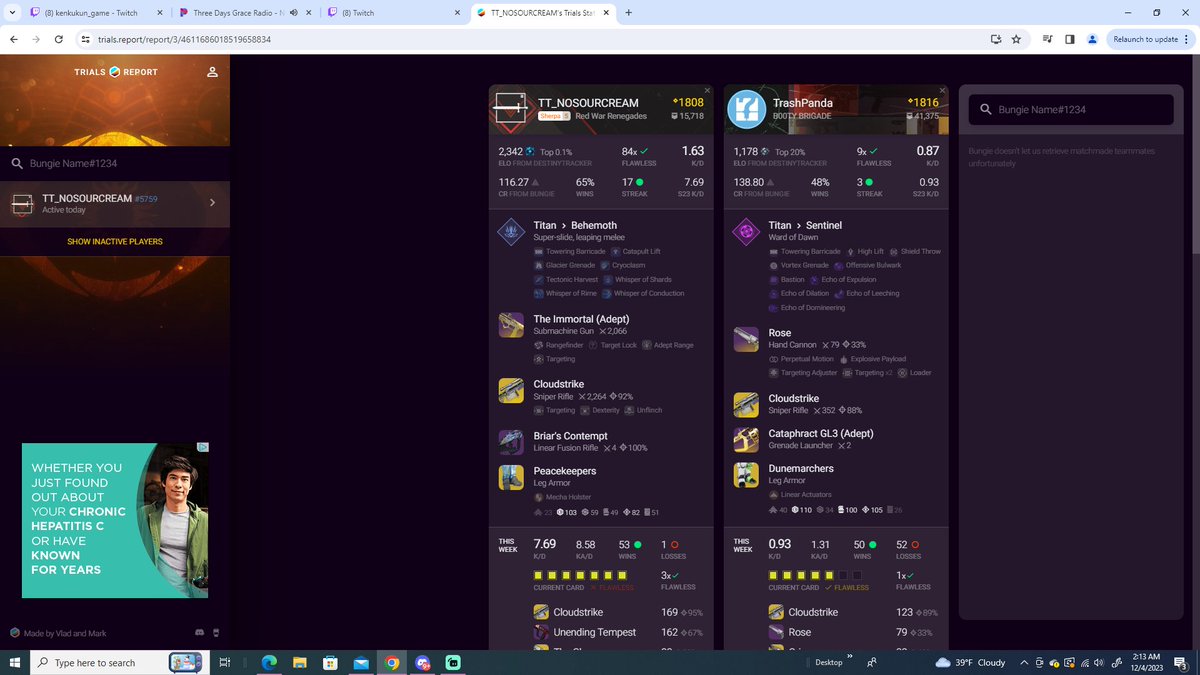Open the Chrome side panel

click(1069, 39)
